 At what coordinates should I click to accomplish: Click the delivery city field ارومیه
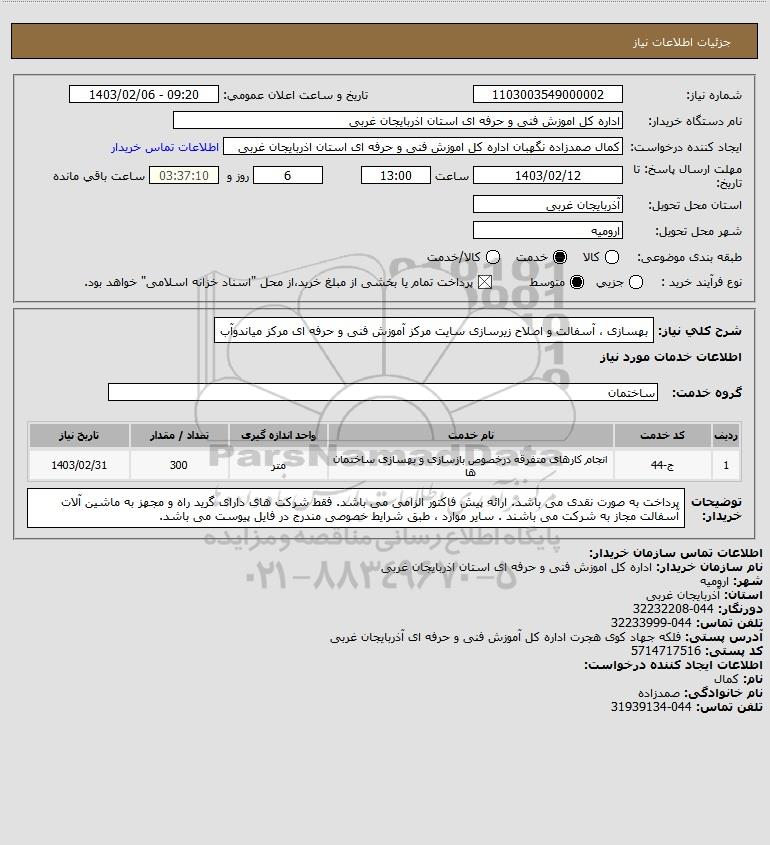tap(547, 231)
